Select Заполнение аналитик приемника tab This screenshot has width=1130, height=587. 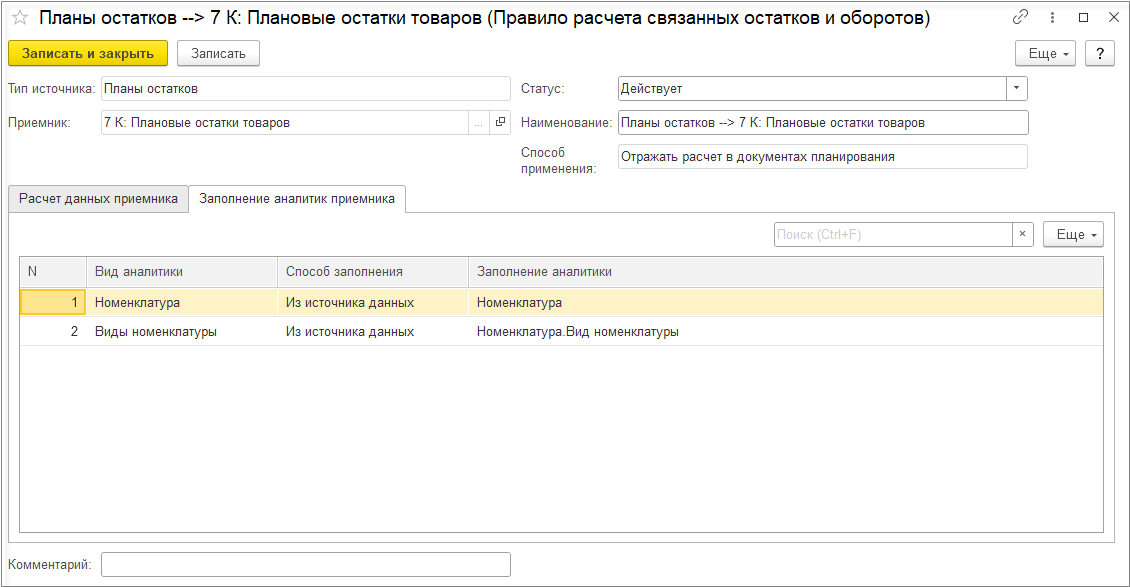point(297,198)
